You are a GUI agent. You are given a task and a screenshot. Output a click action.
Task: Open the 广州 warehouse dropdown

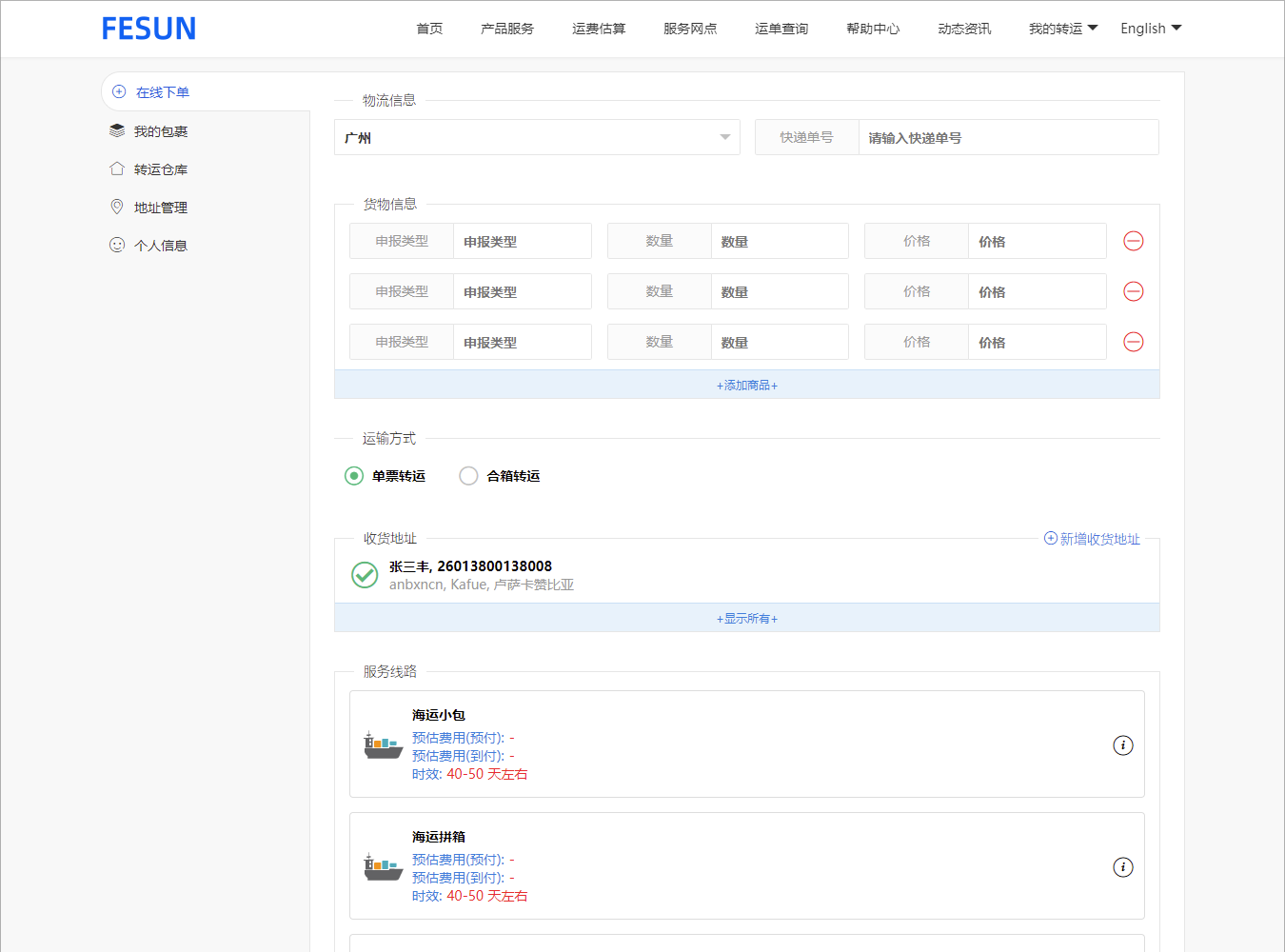(537, 137)
